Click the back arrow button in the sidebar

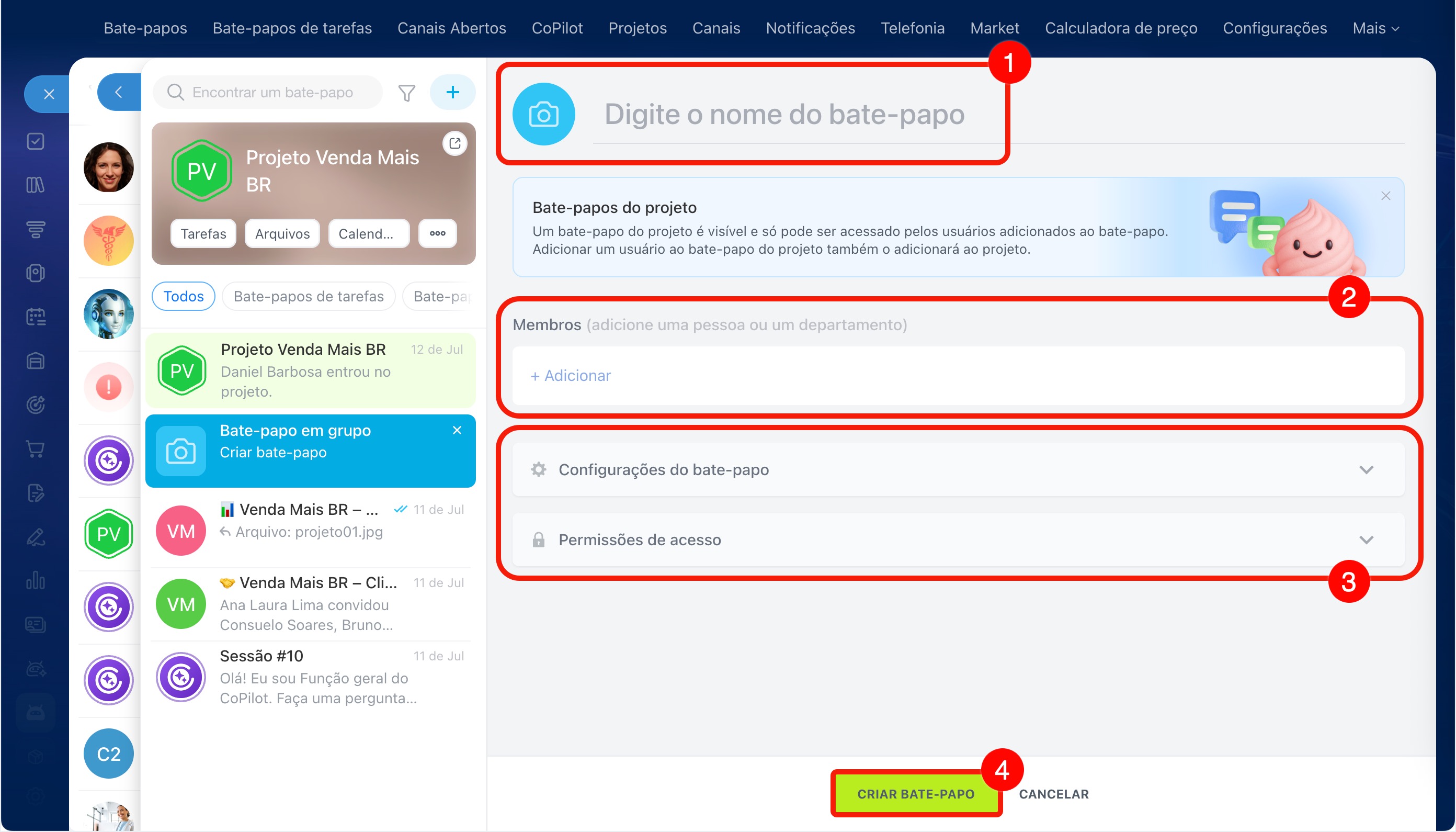pos(119,92)
